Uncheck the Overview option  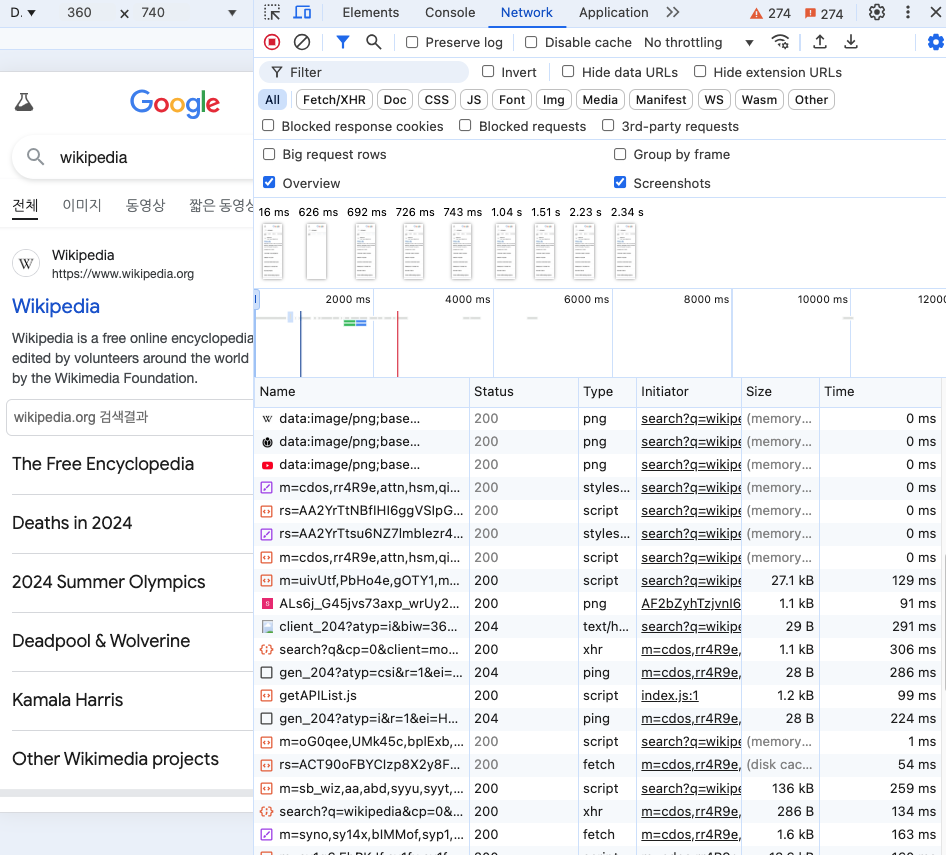(x=269, y=182)
